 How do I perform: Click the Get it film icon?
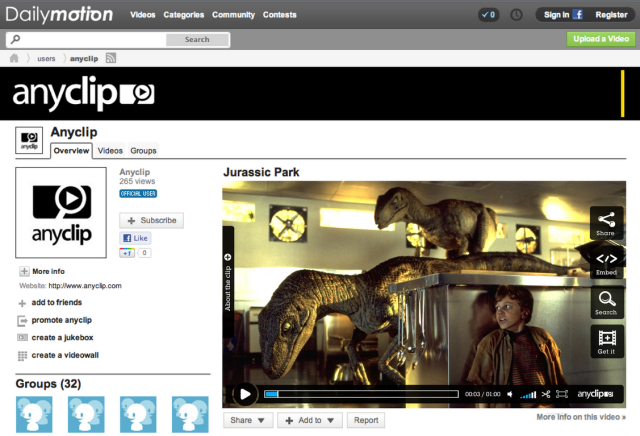tap(607, 342)
